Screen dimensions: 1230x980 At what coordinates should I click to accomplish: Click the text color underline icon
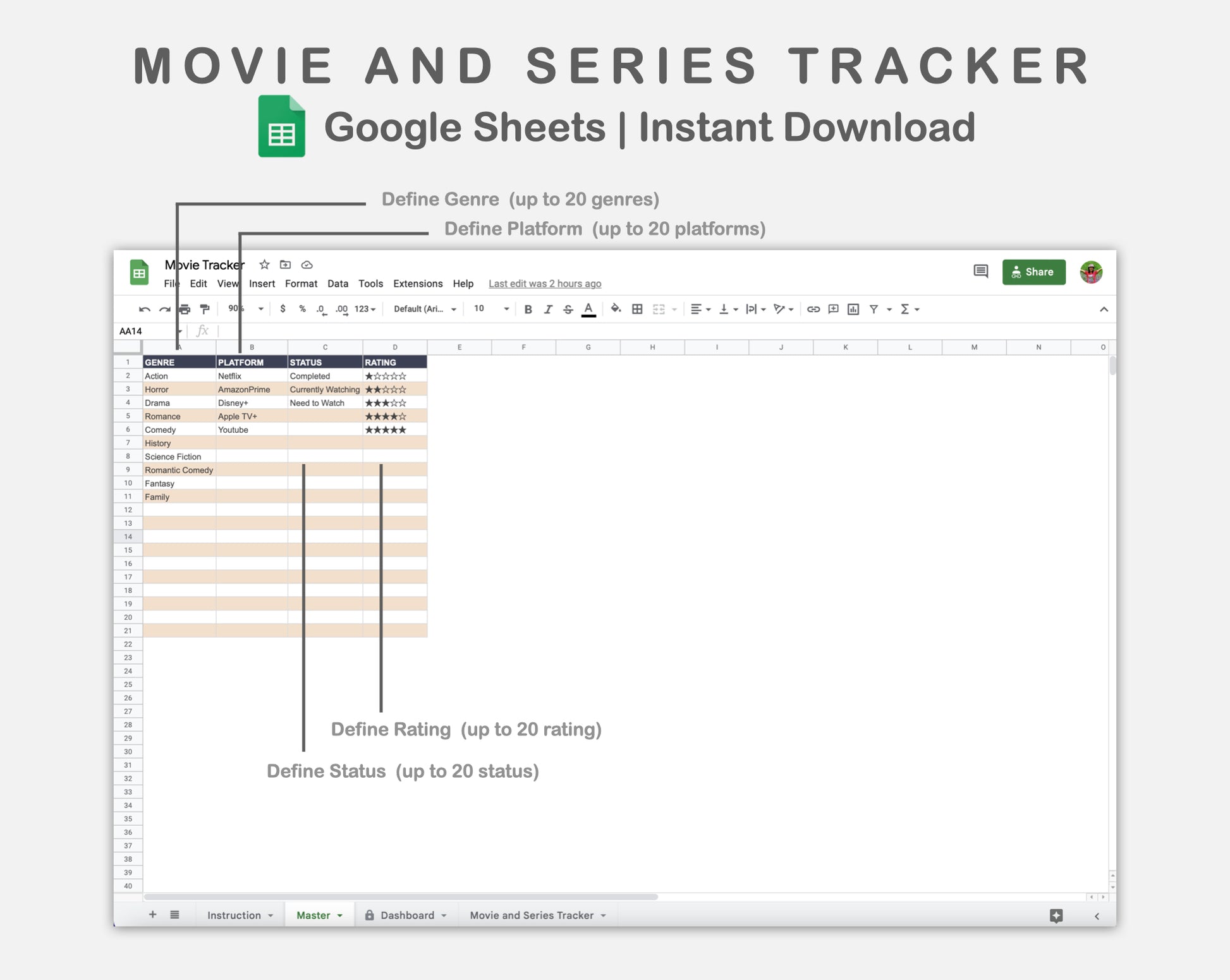(588, 309)
